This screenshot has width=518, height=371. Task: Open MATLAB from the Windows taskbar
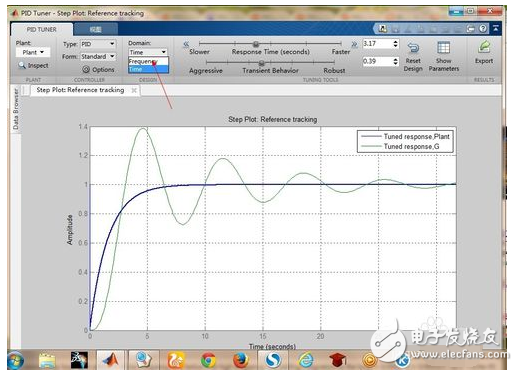pyautogui.click(x=110, y=360)
